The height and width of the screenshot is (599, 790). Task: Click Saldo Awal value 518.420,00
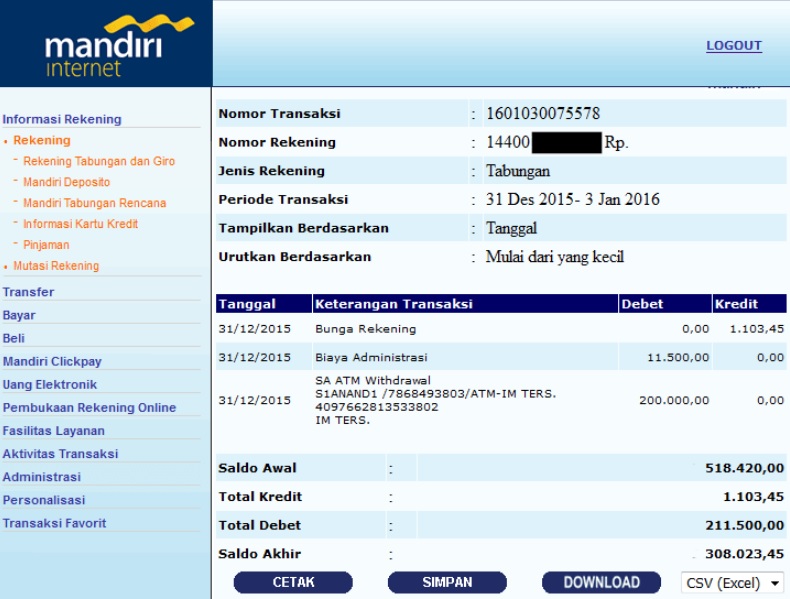pos(745,468)
